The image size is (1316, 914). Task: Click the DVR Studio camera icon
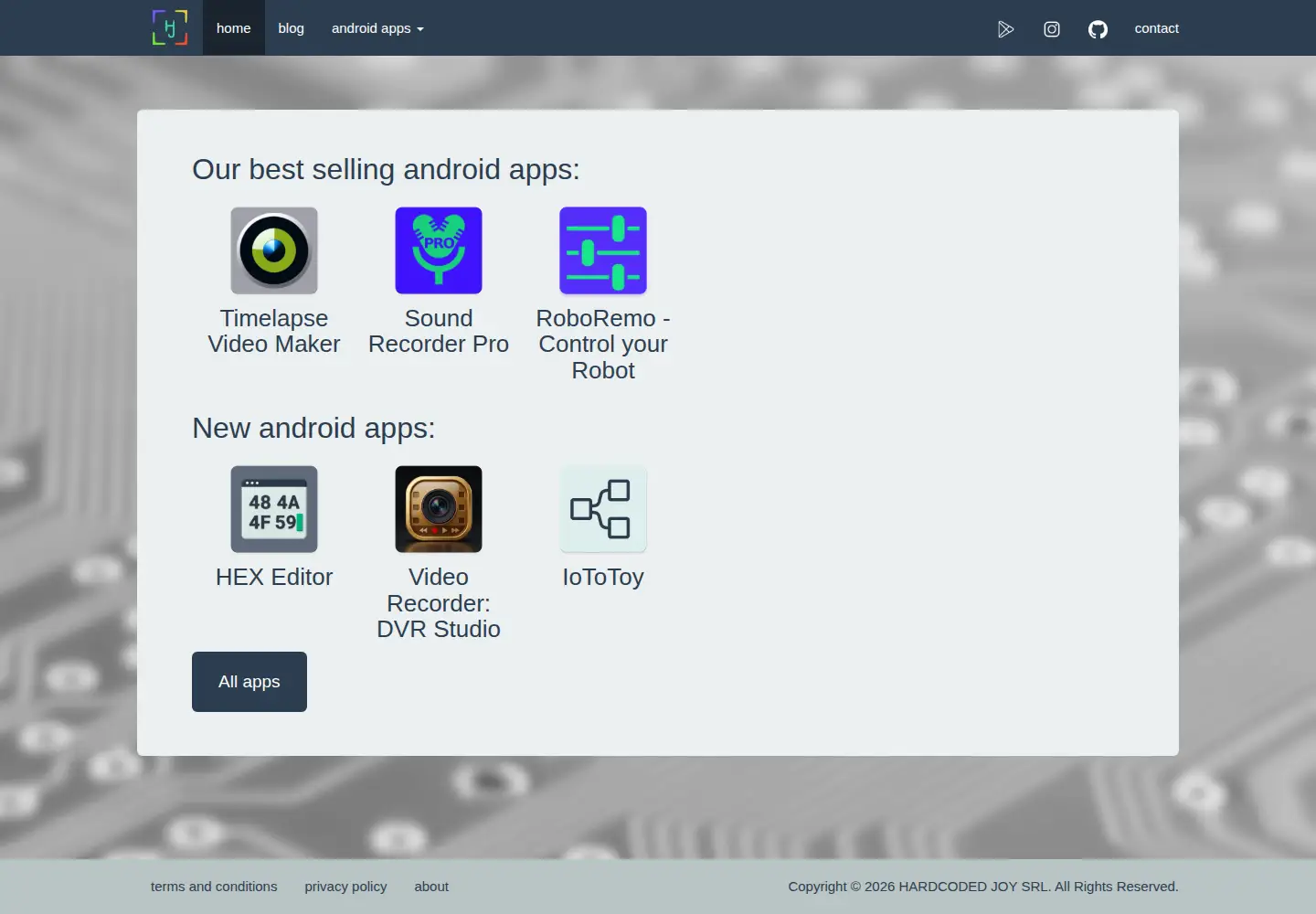point(439,509)
